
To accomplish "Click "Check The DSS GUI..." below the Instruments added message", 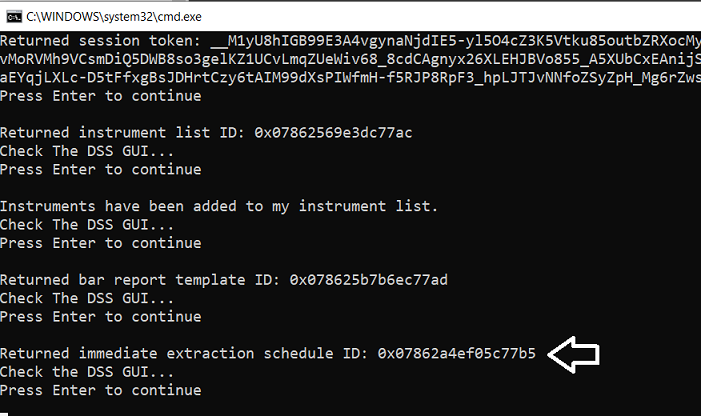I will point(86,224).
